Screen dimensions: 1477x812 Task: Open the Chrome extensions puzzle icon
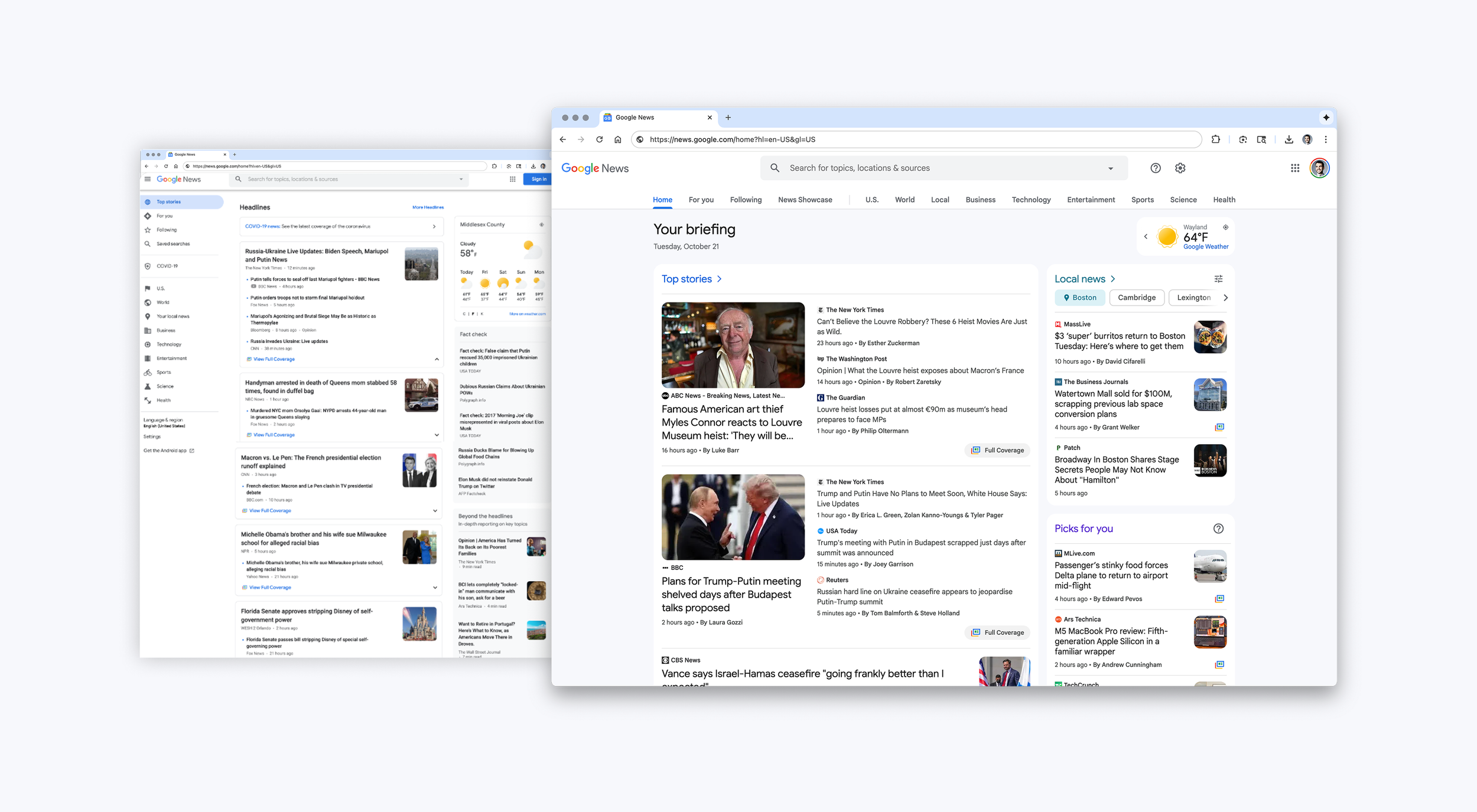(x=1215, y=139)
